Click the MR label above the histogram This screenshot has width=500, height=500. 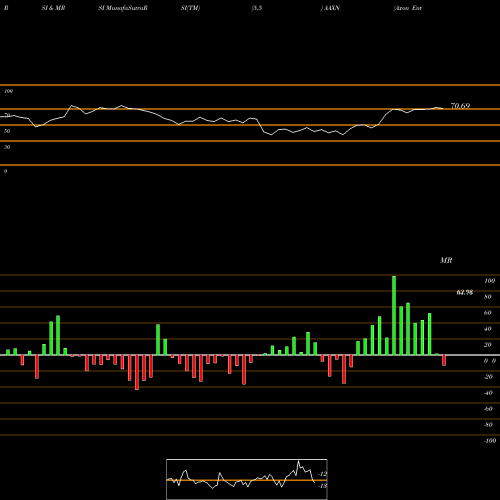click(x=446, y=260)
